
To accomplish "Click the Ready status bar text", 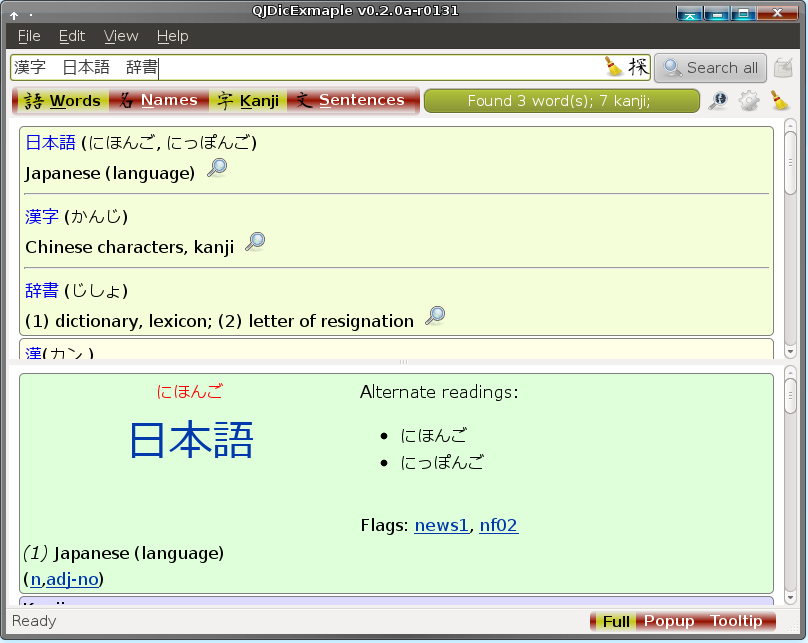I will (34, 621).
